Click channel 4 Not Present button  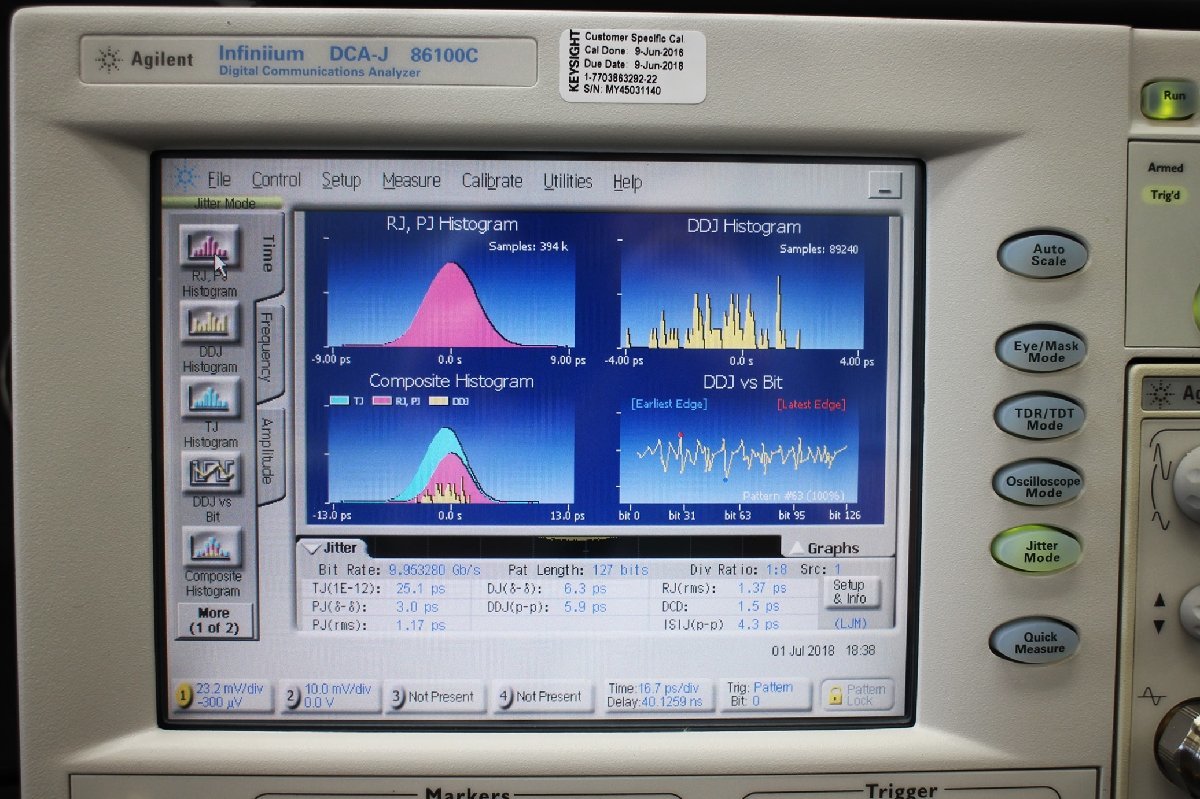point(543,696)
